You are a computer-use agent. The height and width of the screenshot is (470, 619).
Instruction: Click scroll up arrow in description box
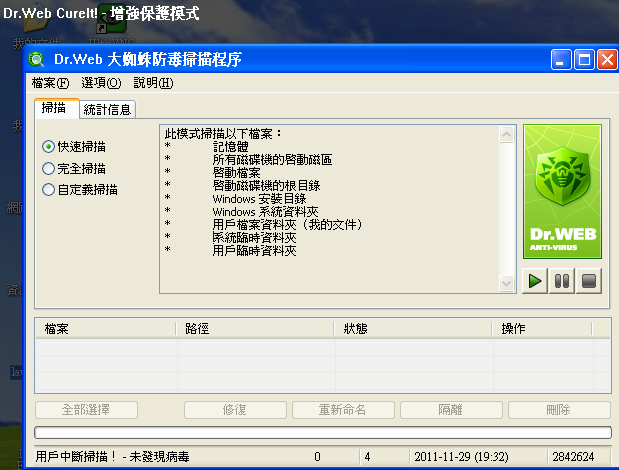pyautogui.click(x=506, y=135)
